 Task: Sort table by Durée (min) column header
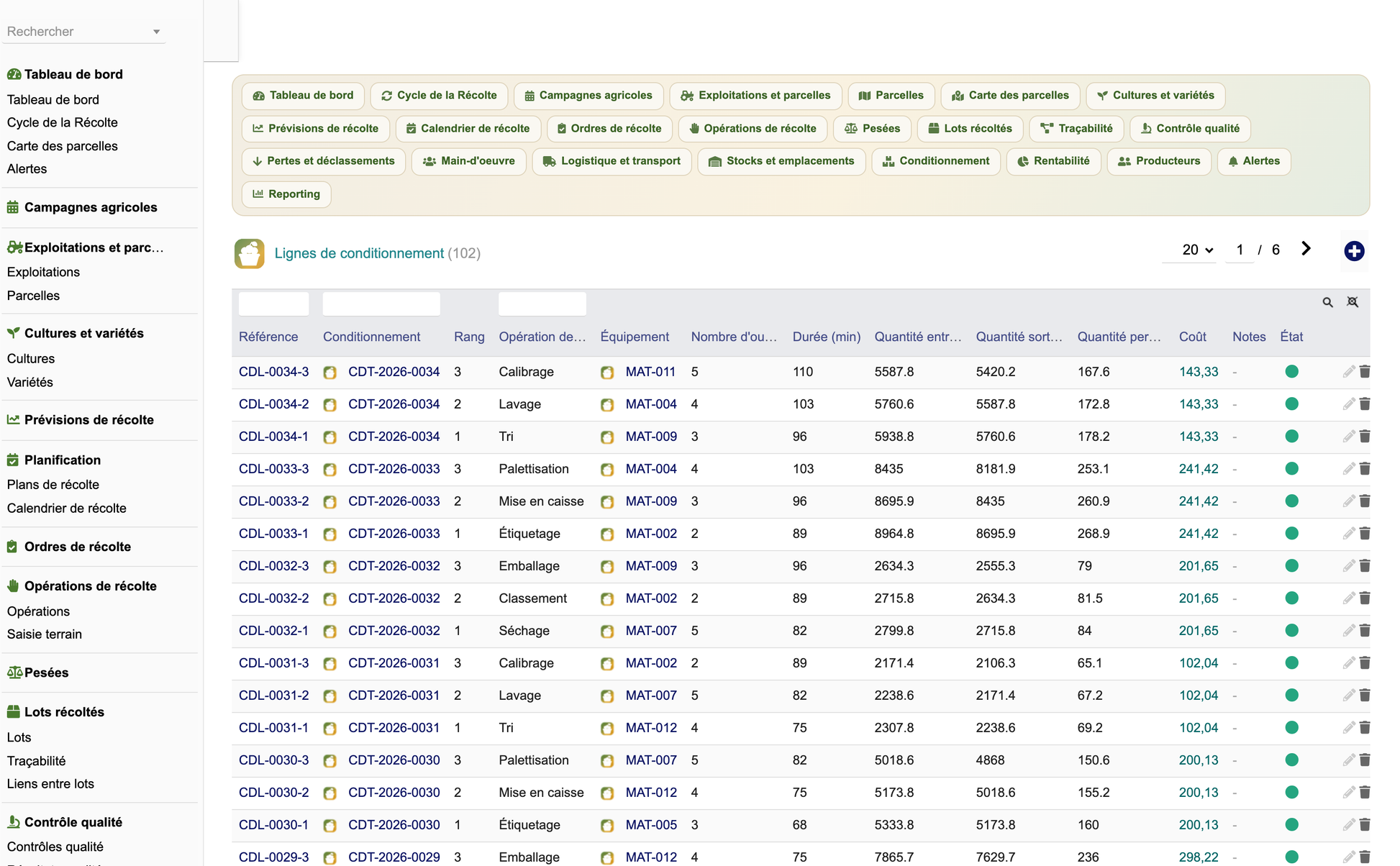pyautogui.click(x=827, y=337)
